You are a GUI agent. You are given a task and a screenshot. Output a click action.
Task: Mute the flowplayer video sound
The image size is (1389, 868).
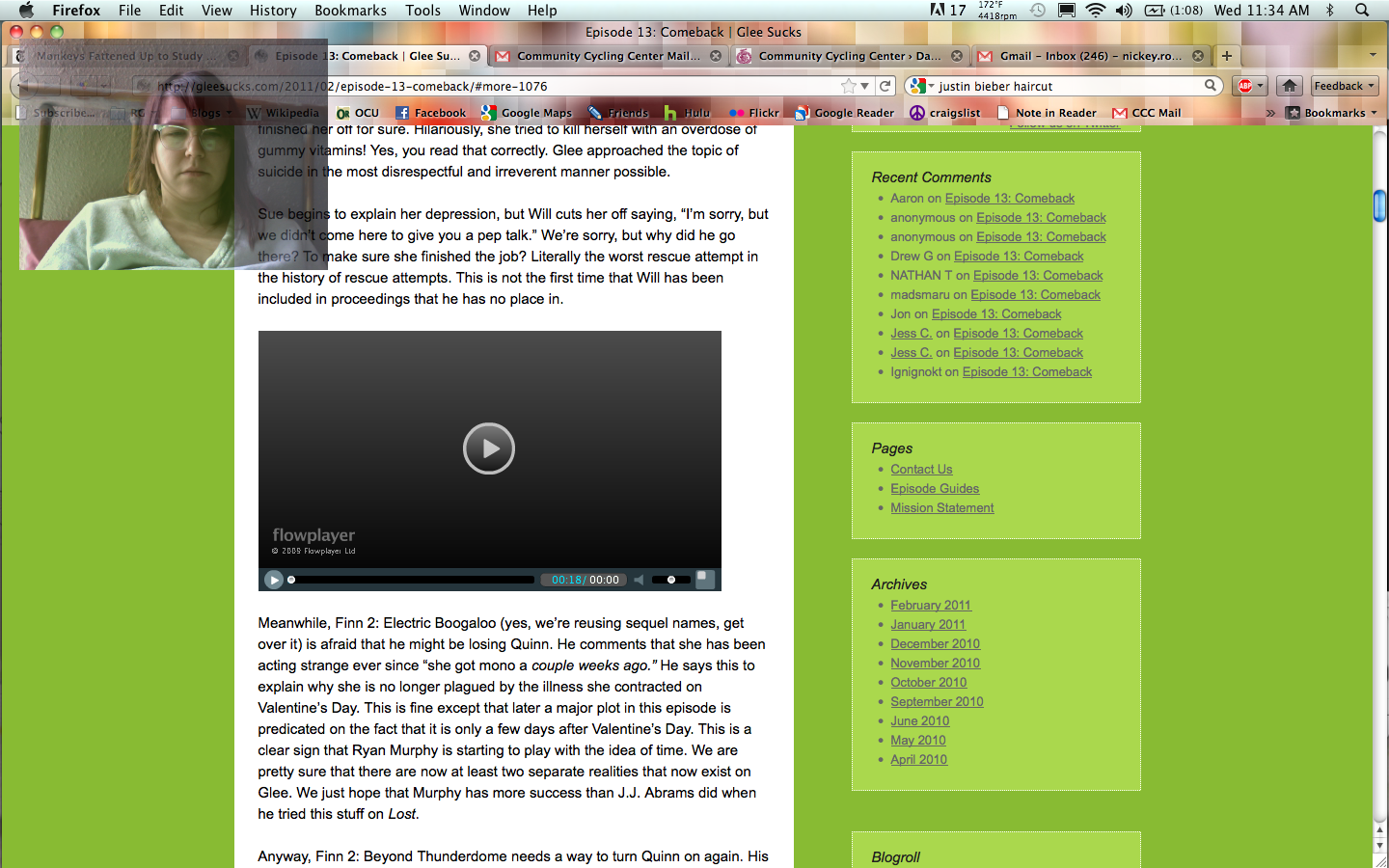coord(639,580)
